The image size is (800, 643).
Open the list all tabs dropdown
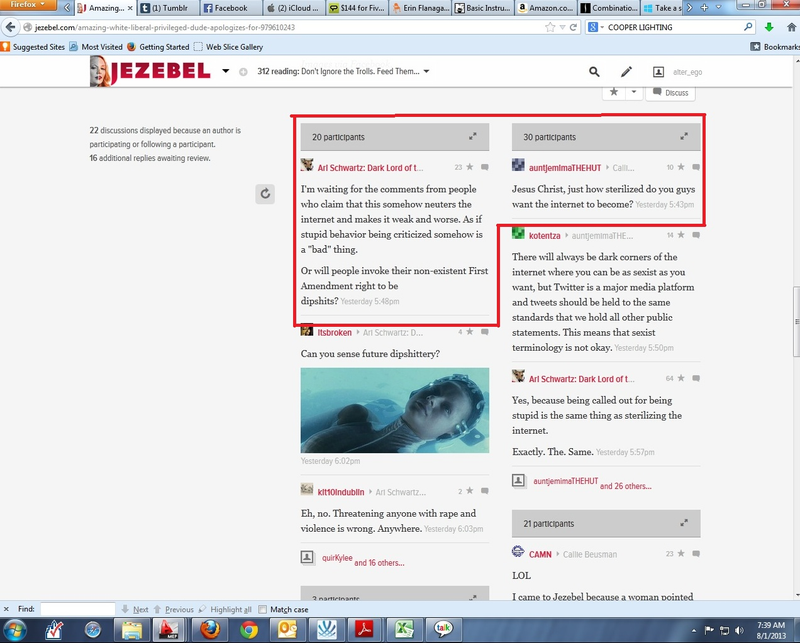click(718, 8)
